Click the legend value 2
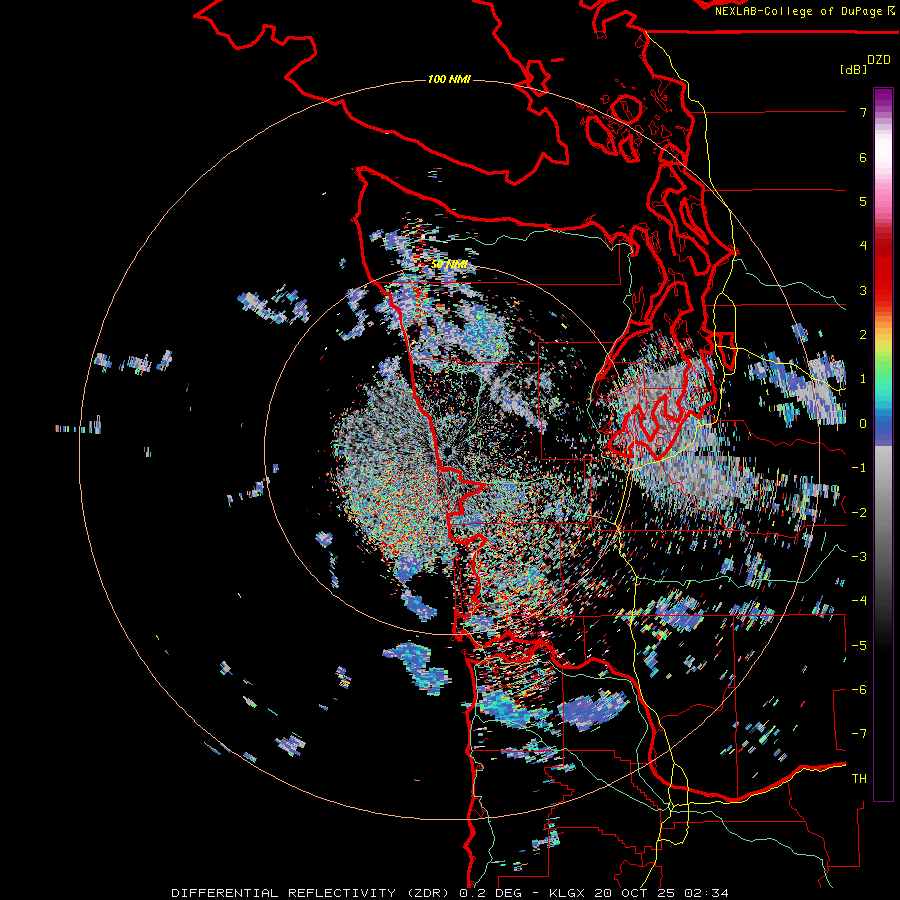 pos(863,335)
